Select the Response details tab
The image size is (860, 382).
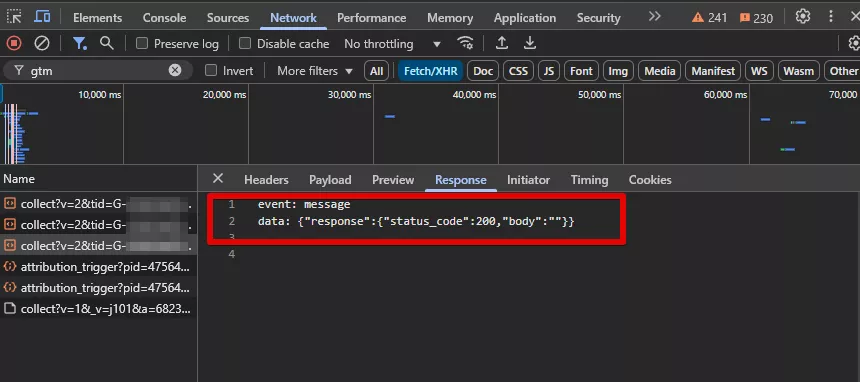(x=461, y=180)
